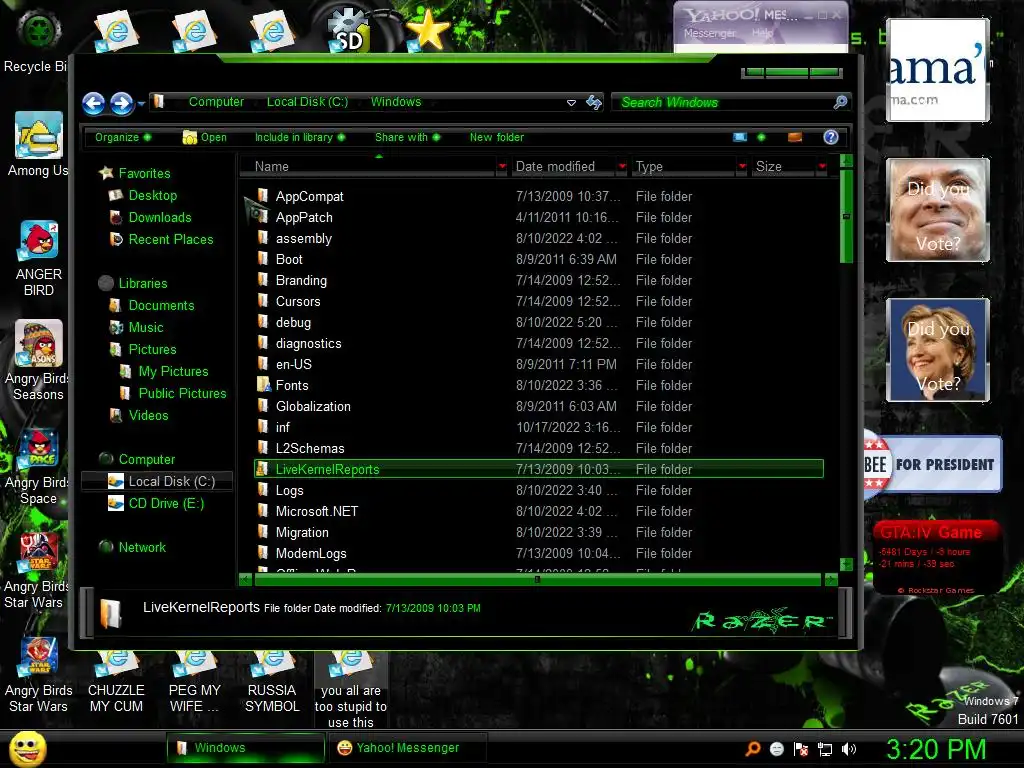
Task: Open RUSSIA SYMBOL desktop shortcut
Action: [272, 682]
